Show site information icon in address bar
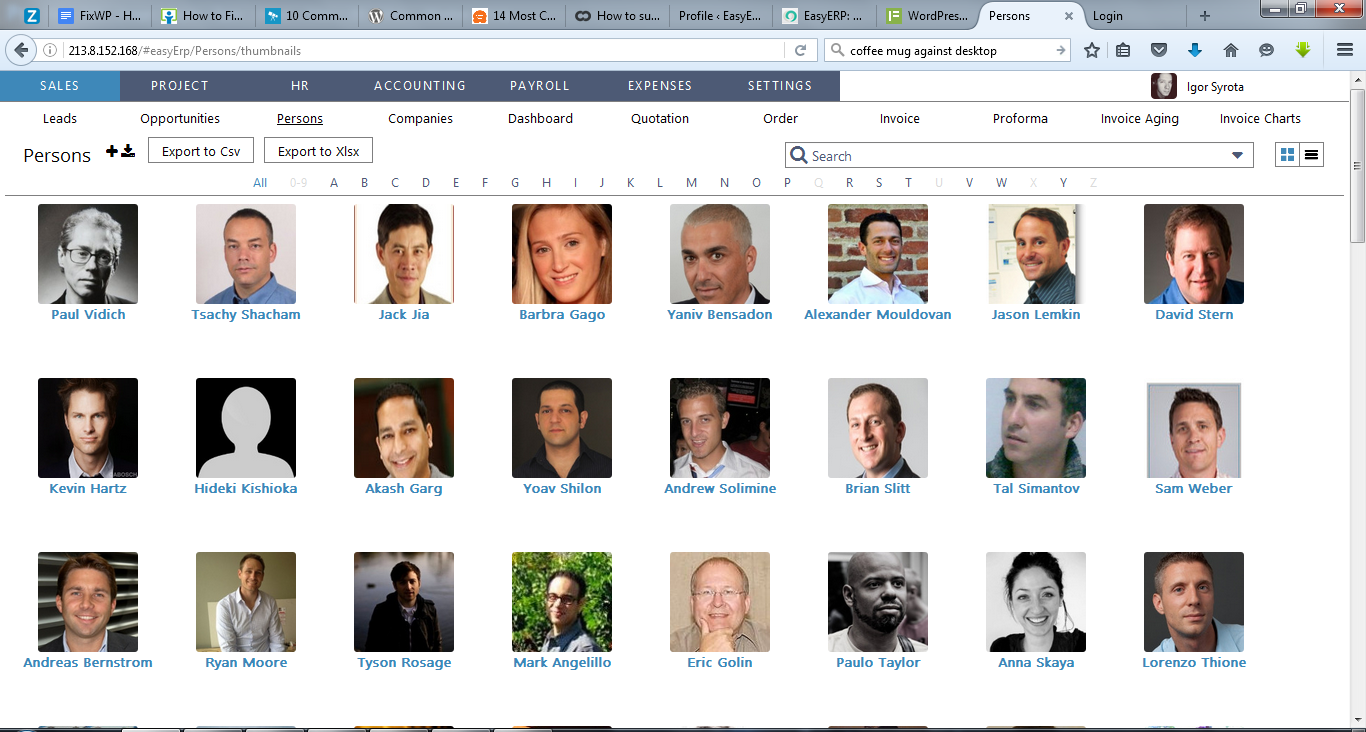 [x=50, y=50]
